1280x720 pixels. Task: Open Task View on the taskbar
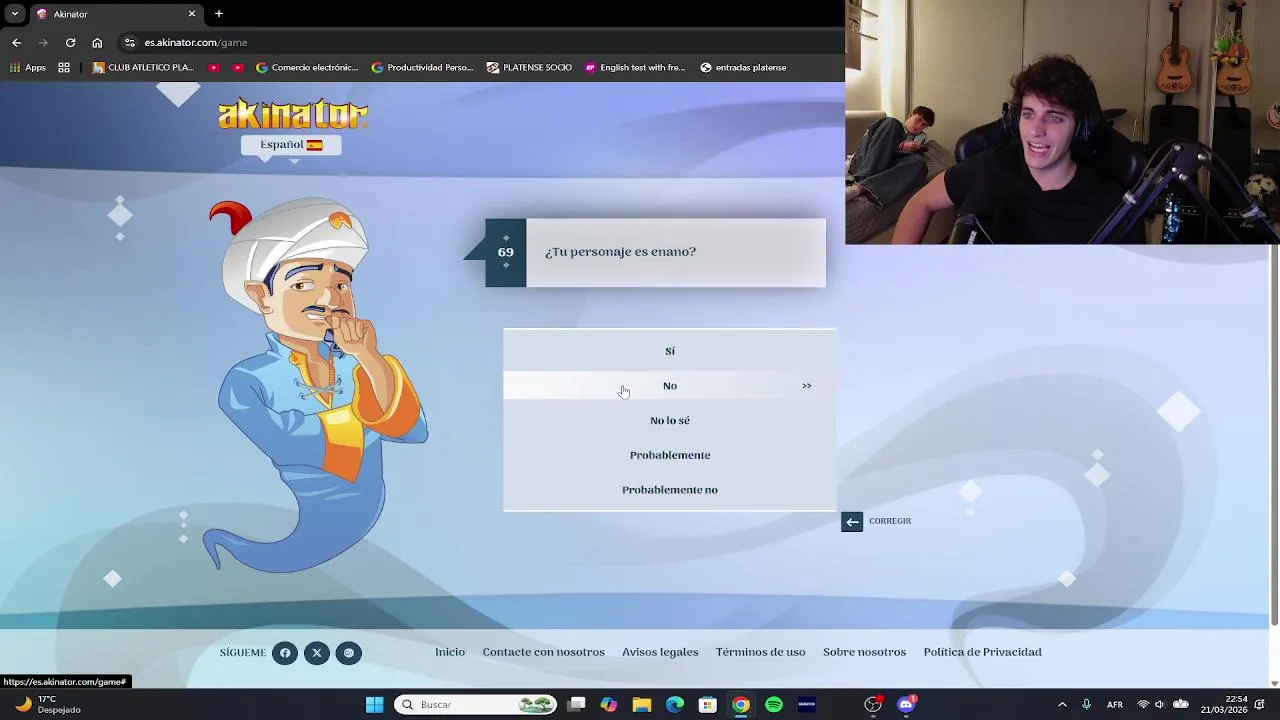[x=576, y=705]
